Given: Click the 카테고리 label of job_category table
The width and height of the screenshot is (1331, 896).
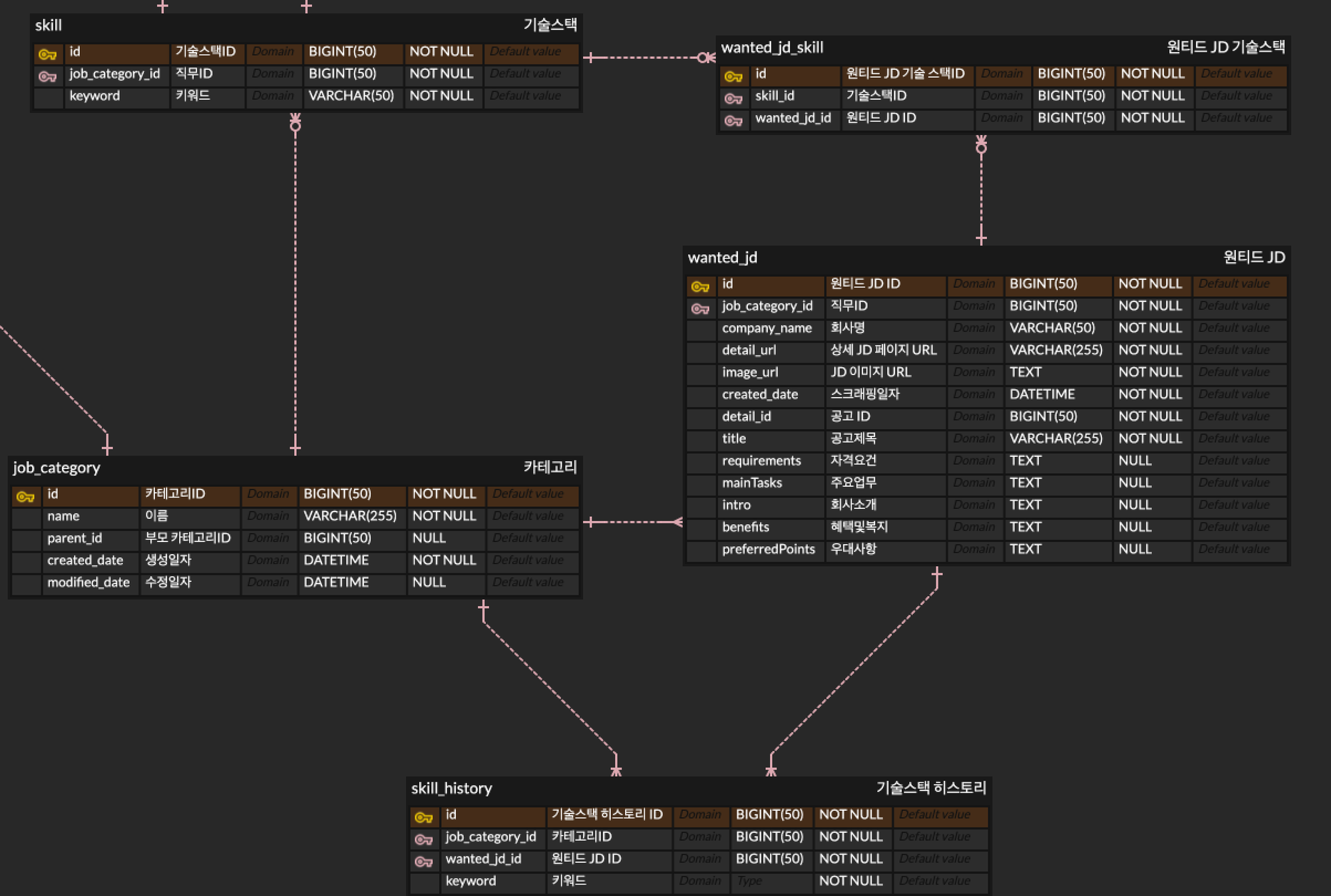Looking at the screenshot, I should (550, 468).
